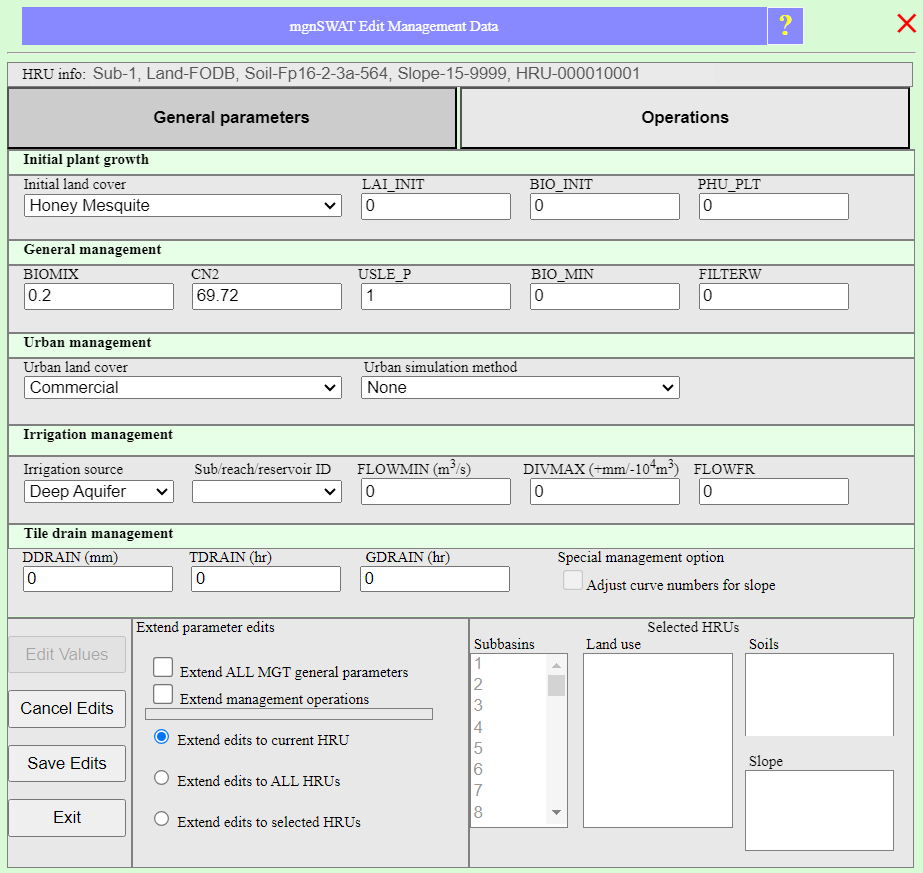Screen dimensions: 923x873
Task: Click the DIVMAX input field
Action: click(605, 492)
